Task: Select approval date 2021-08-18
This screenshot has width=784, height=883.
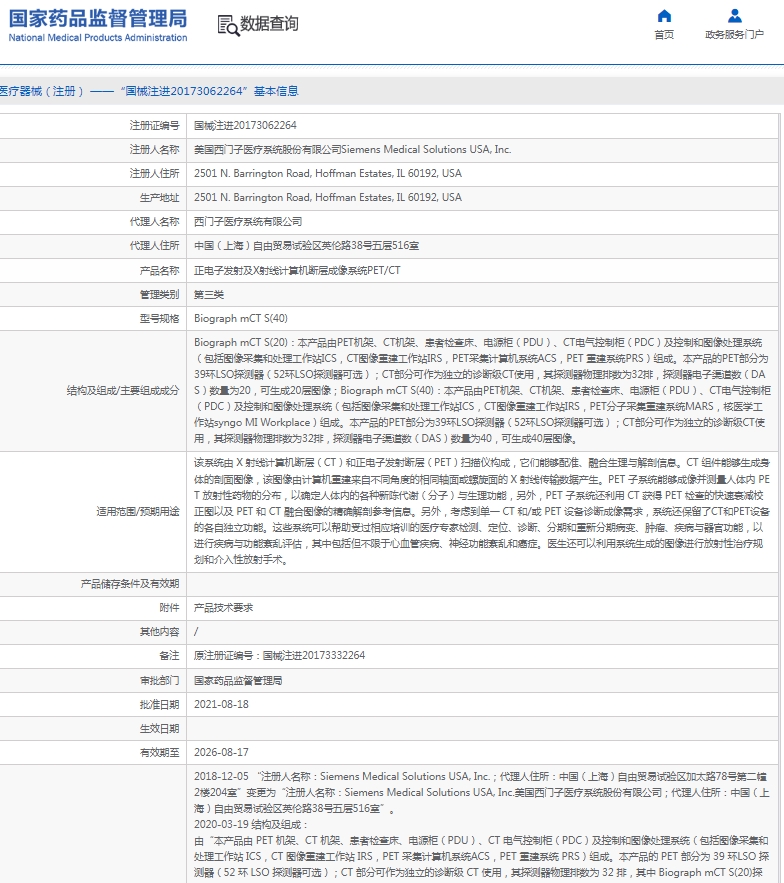Action: click(221, 704)
